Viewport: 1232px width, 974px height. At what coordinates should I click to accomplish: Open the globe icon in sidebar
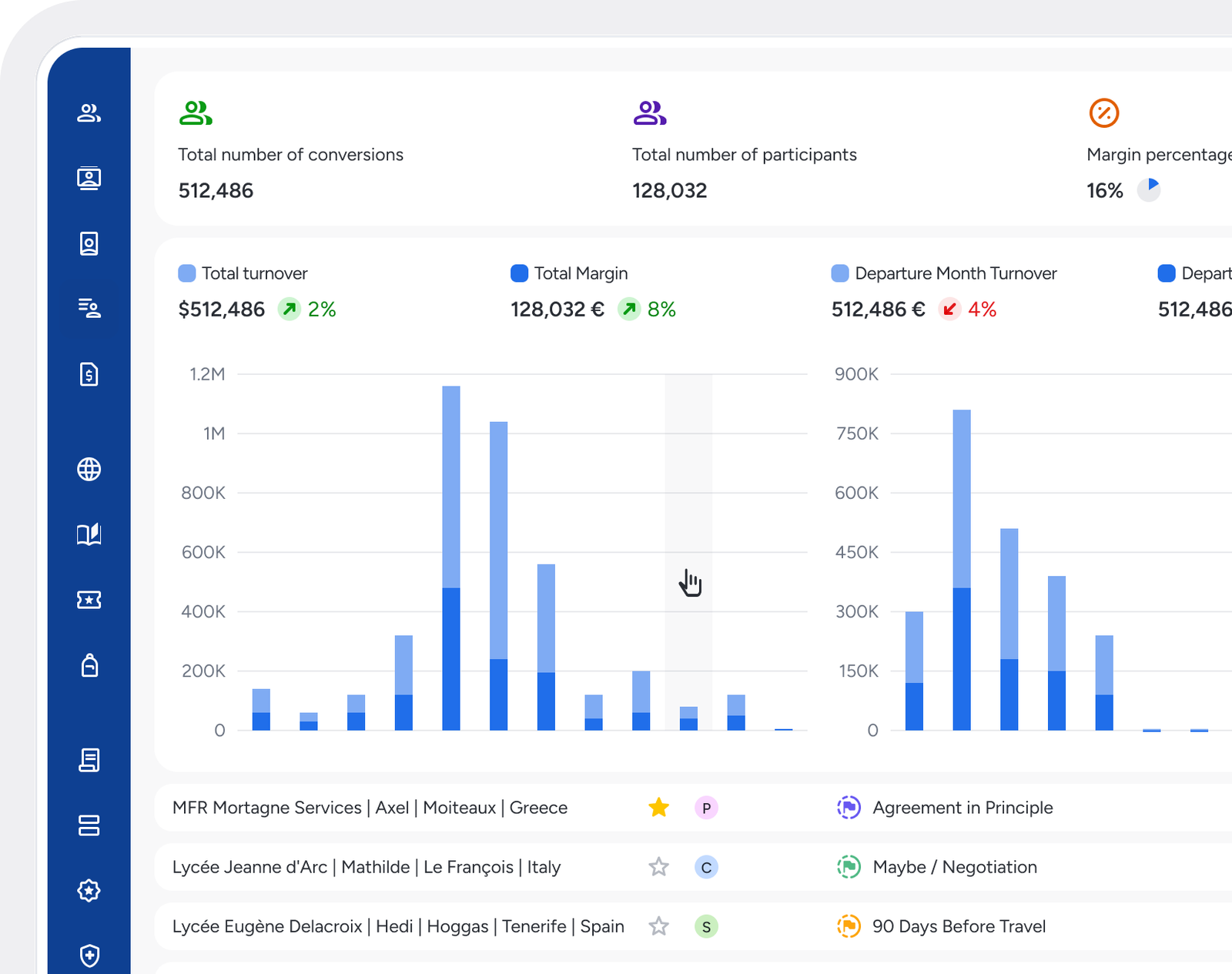pos(89,469)
